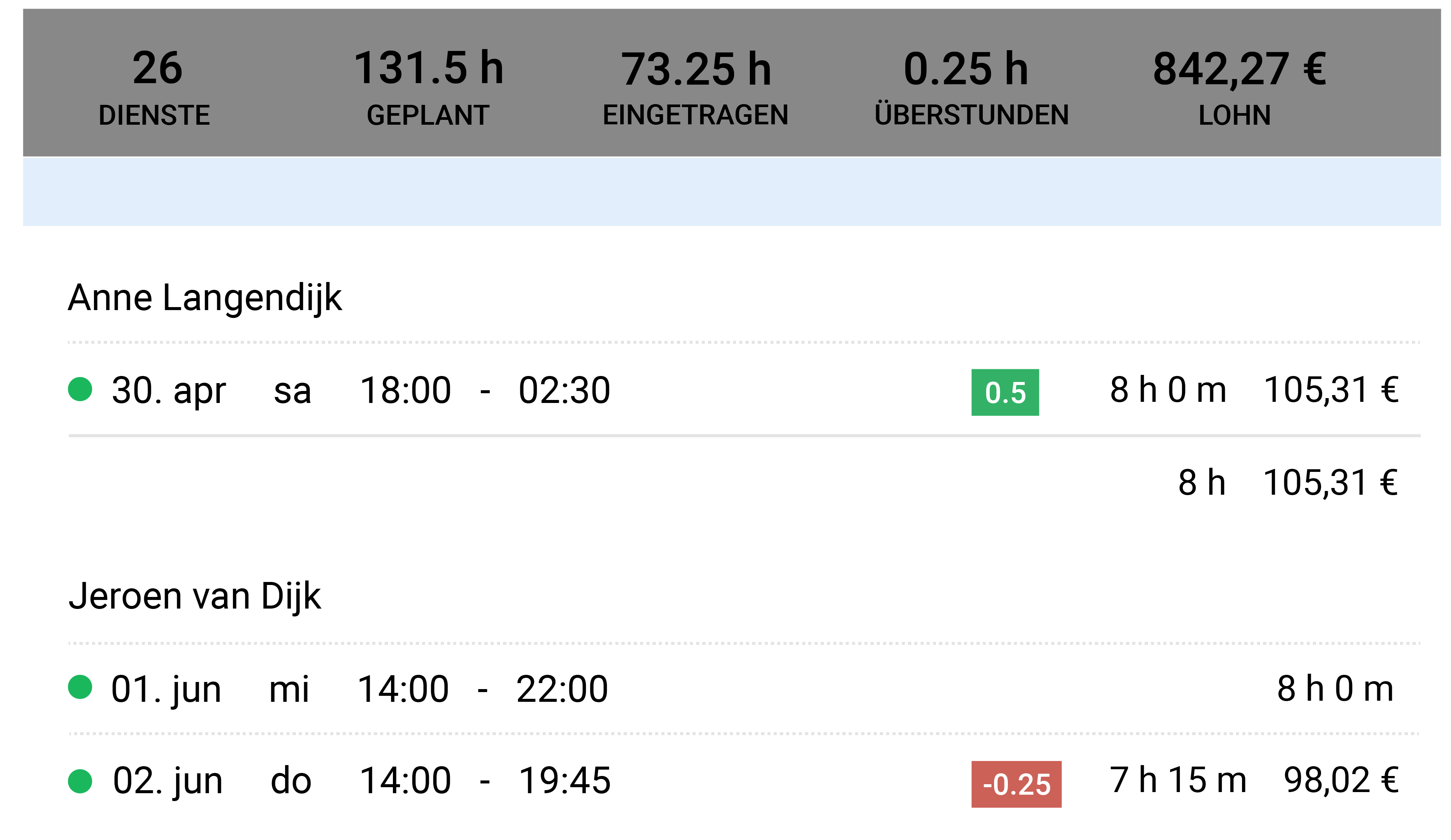1451x840 pixels.
Task: Click the 19:45 end time on 02. jun
Action: (565, 781)
